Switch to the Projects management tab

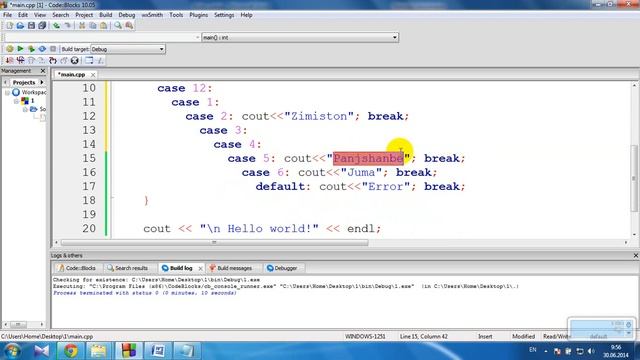24,82
